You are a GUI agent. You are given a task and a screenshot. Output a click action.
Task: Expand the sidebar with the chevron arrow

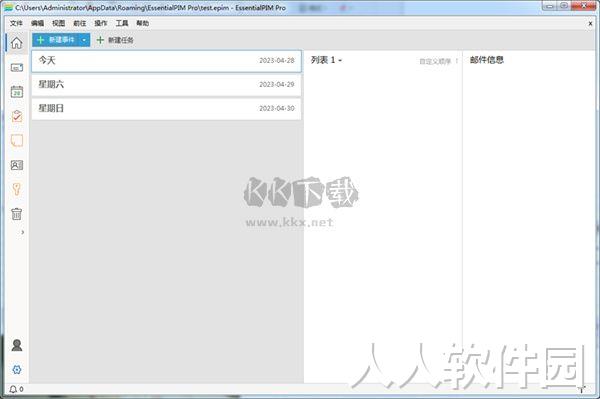pyautogui.click(x=23, y=232)
